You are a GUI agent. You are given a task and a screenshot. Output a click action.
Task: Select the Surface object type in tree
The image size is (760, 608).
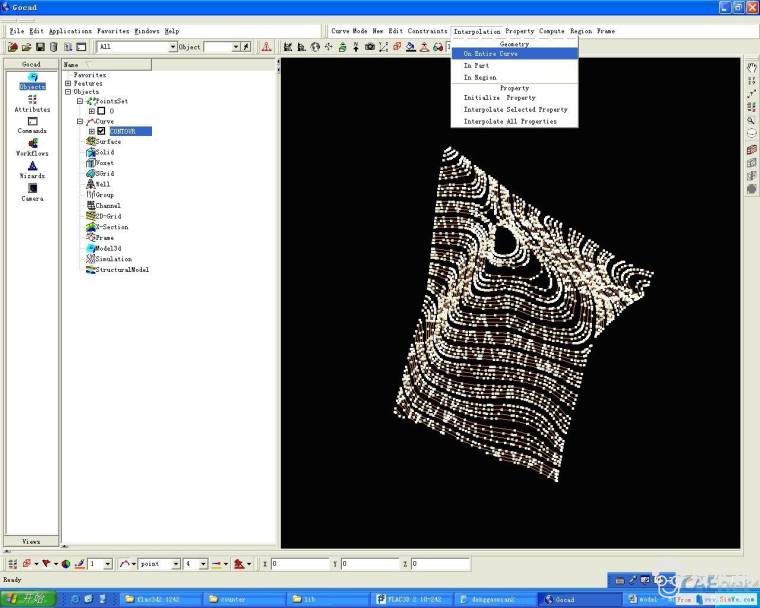(108, 142)
